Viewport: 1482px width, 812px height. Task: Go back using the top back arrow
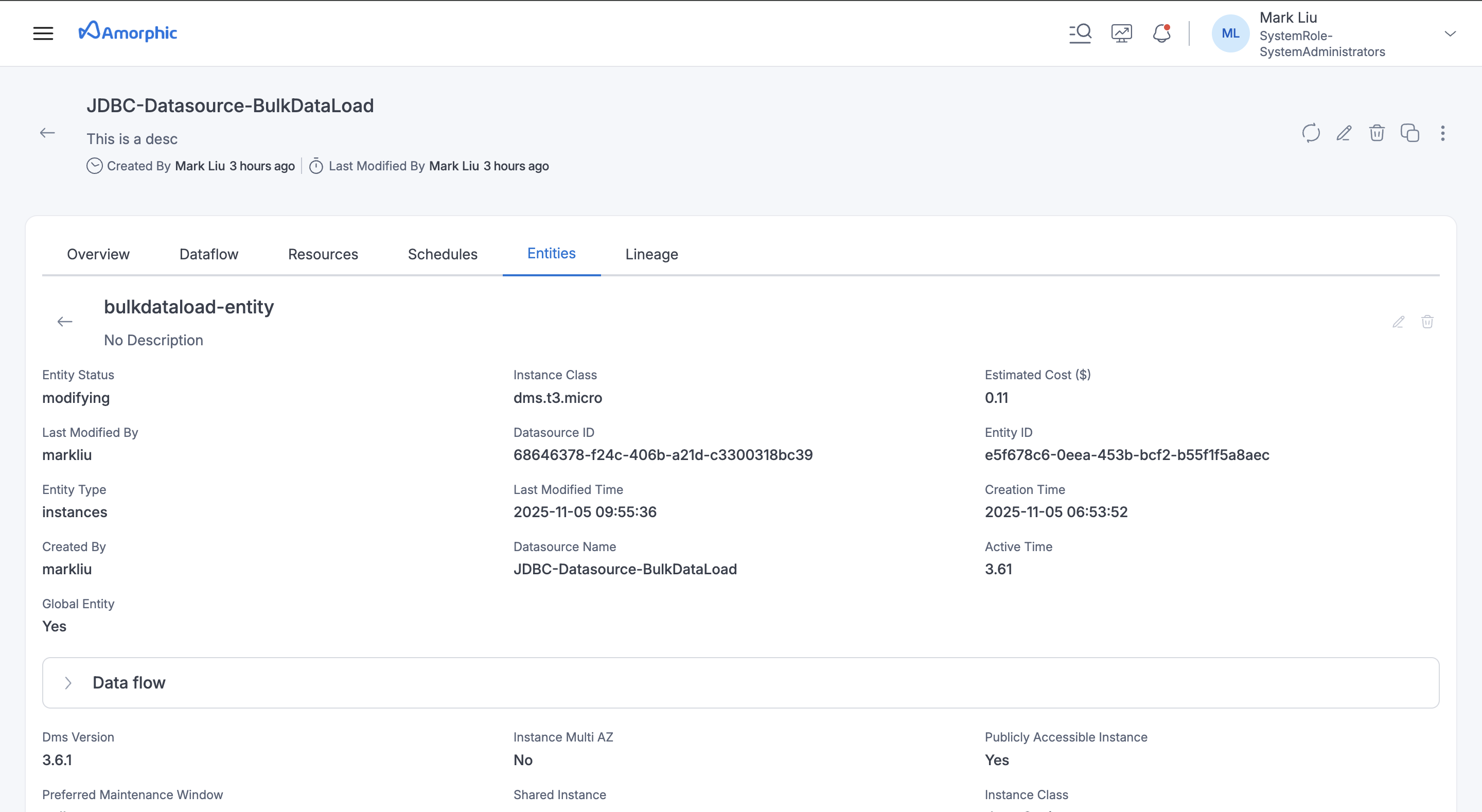coord(47,132)
